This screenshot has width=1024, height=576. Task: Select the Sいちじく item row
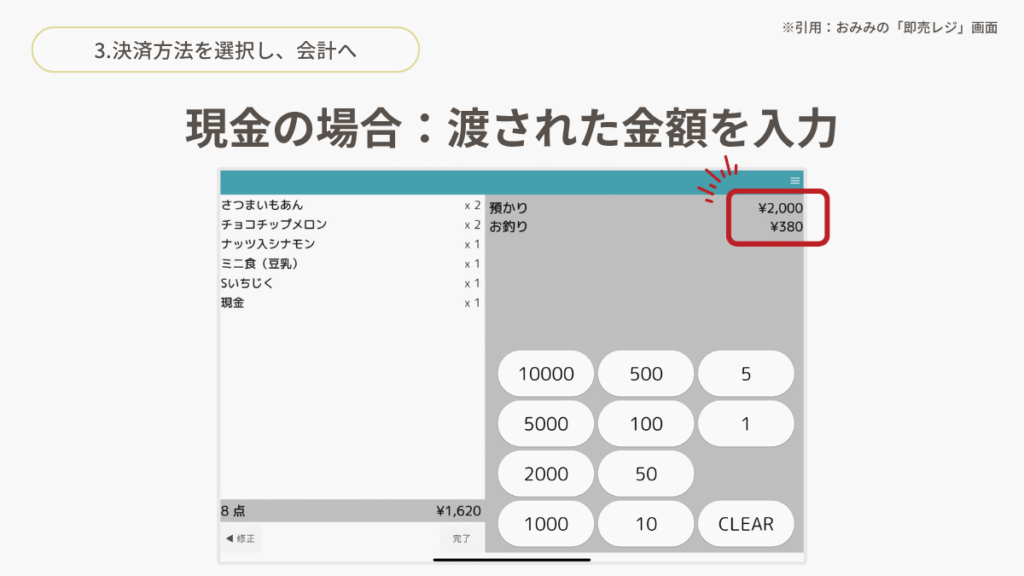(350, 283)
